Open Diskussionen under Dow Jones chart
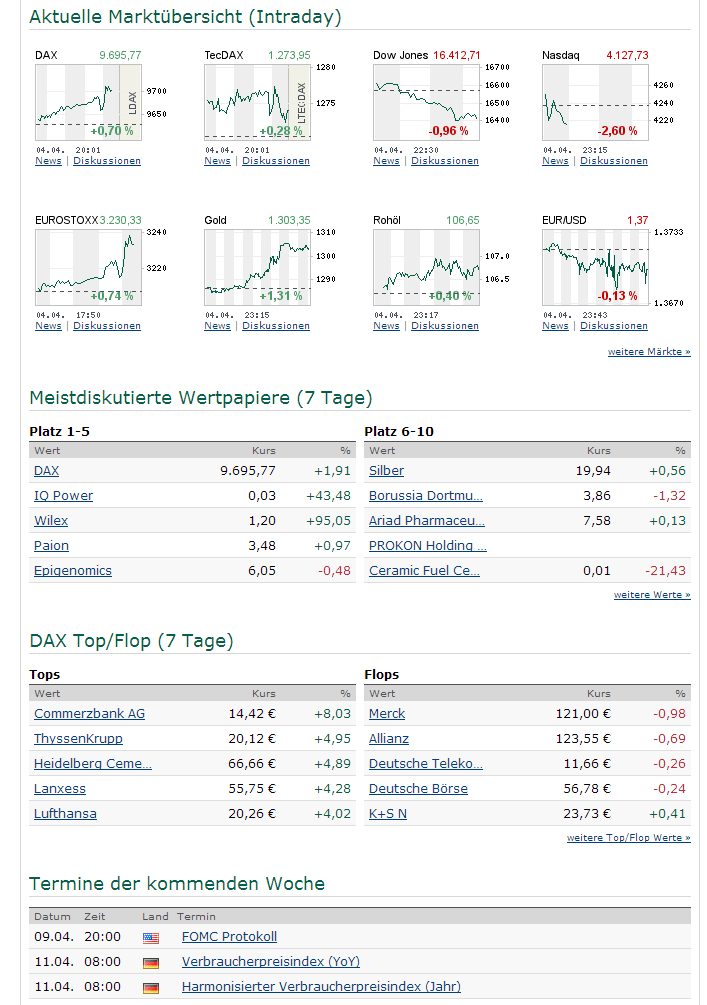 (x=445, y=161)
